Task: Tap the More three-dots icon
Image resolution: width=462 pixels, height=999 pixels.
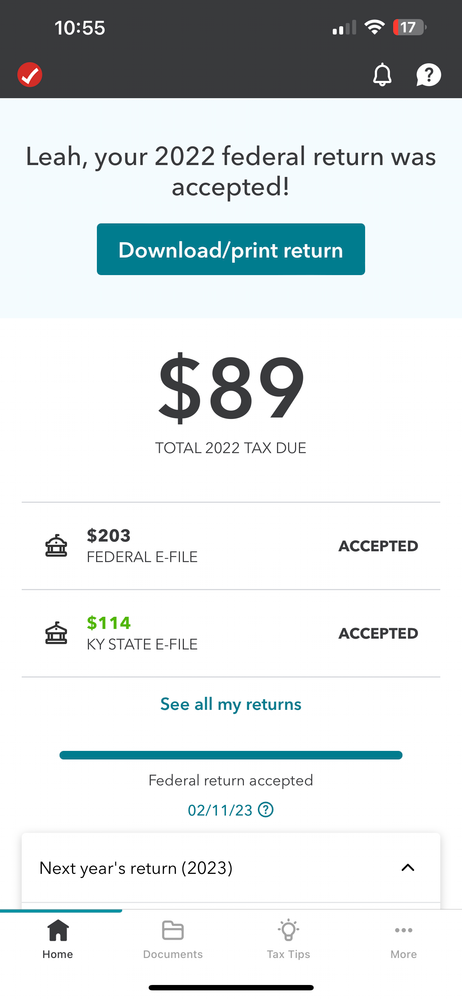Action: click(403, 930)
